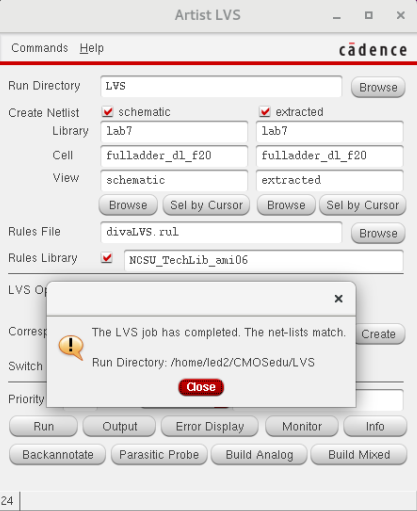Click the schematic Cell field
The height and width of the screenshot is (511, 417).
(x=174, y=156)
